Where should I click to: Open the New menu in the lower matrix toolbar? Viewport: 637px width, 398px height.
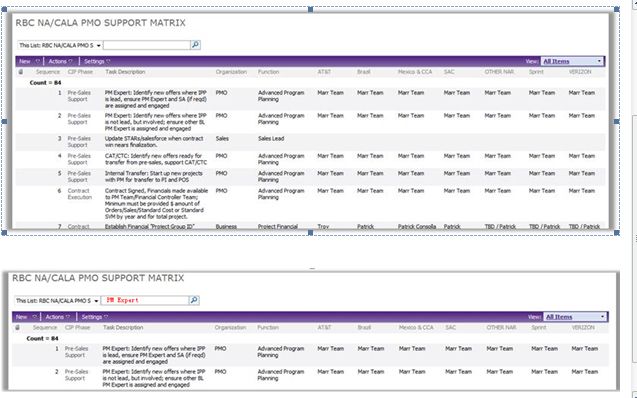[26, 317]
